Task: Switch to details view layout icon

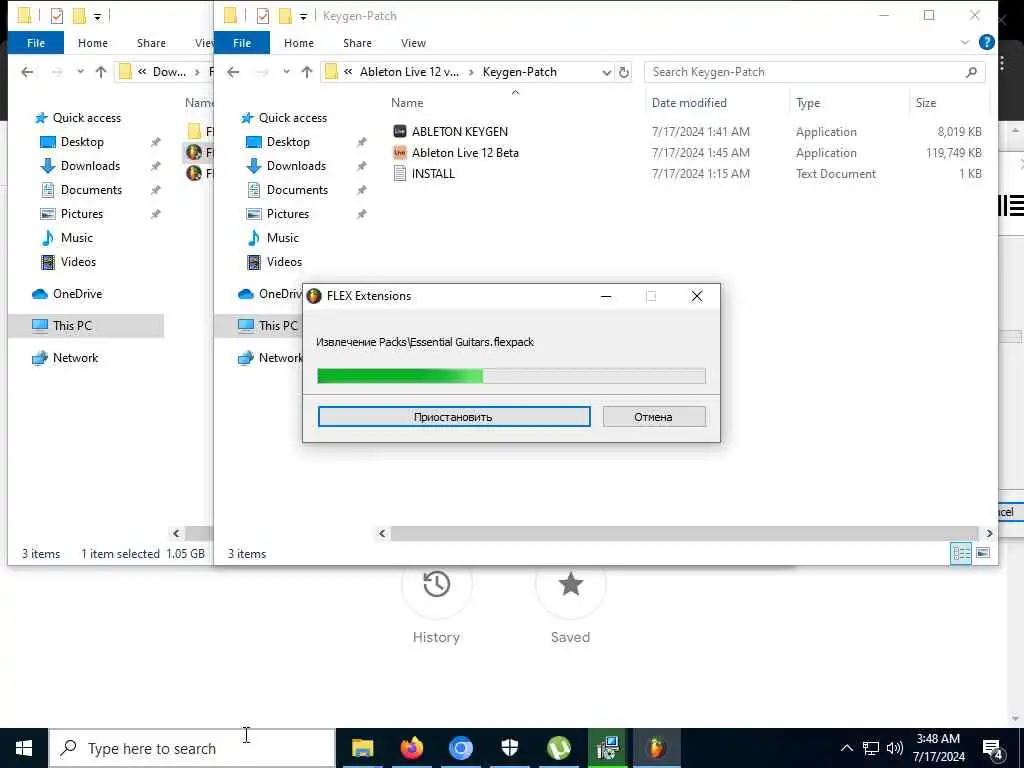Action: (x=961, y=553)
